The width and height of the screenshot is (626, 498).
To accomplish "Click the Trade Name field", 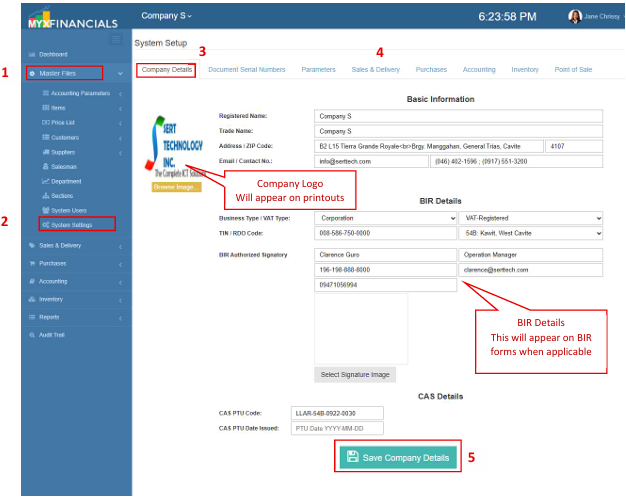I will 458,131.
